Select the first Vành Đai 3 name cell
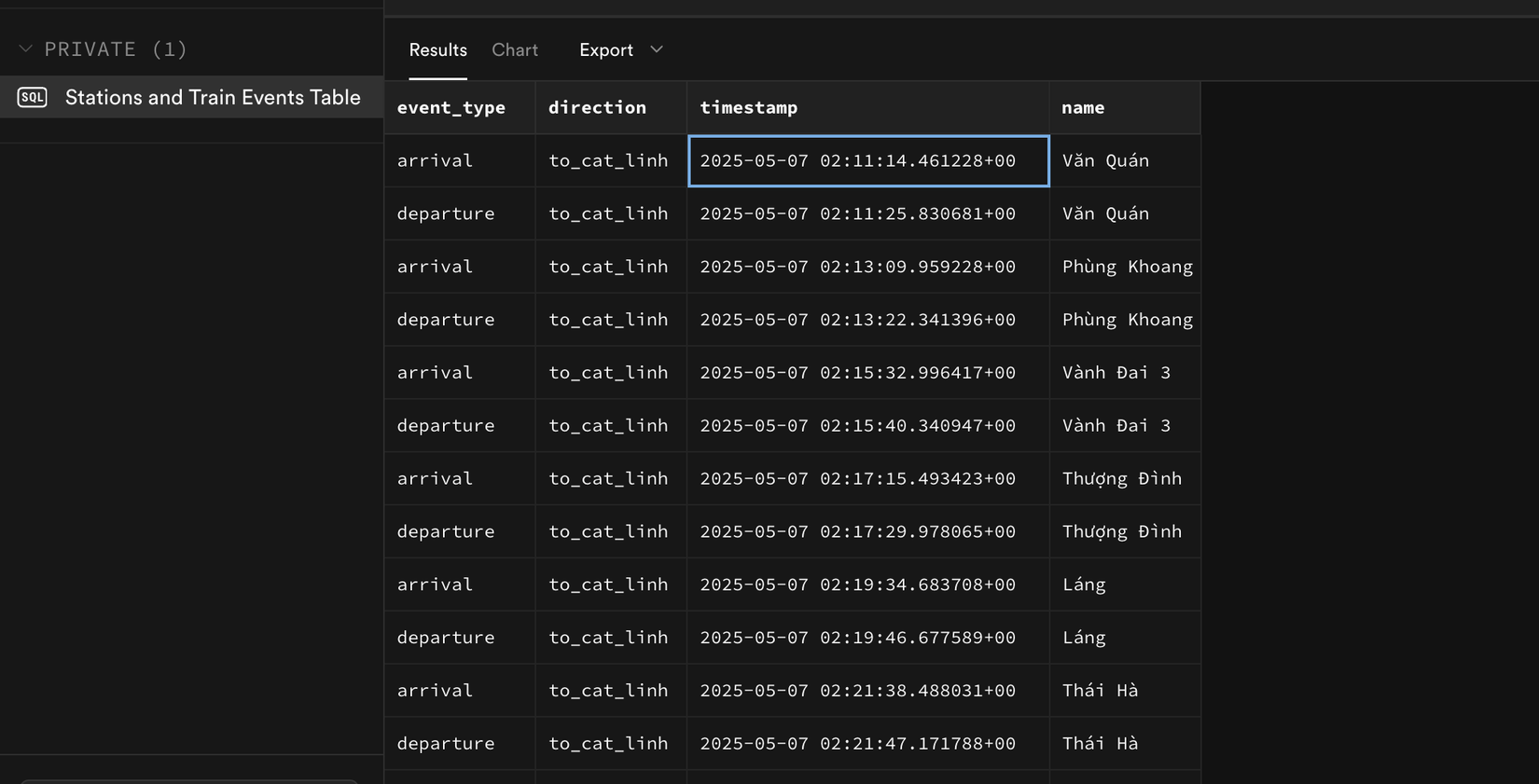 [1116, 373]
